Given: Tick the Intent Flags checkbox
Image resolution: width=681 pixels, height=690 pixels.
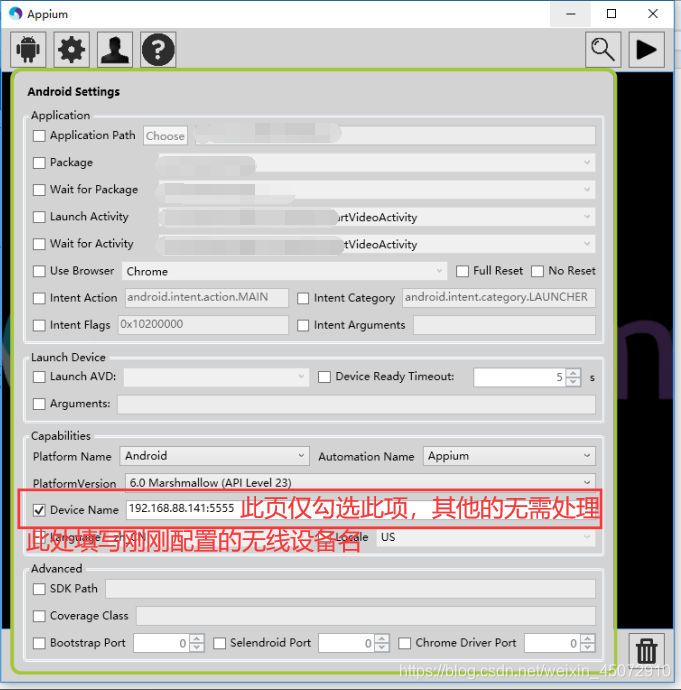Looking at the screenshot, I should click(39, 325).
